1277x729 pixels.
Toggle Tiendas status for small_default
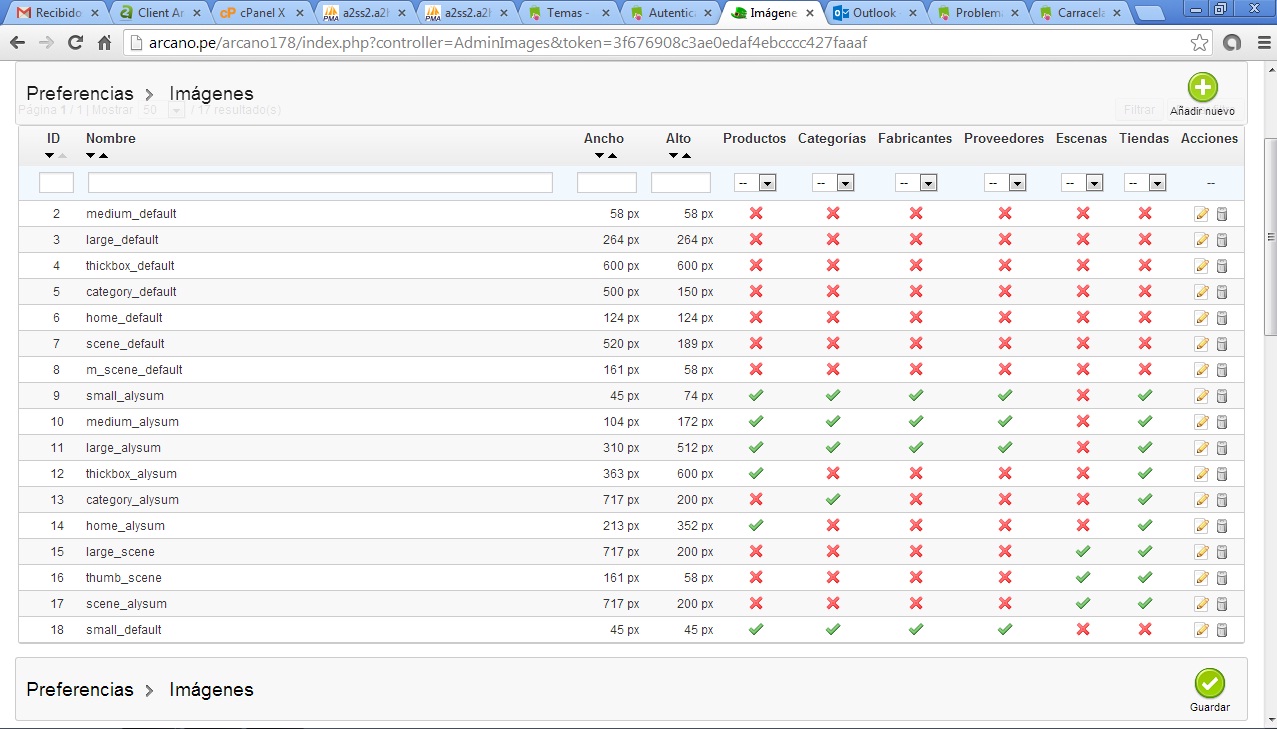pos(1145,630)
